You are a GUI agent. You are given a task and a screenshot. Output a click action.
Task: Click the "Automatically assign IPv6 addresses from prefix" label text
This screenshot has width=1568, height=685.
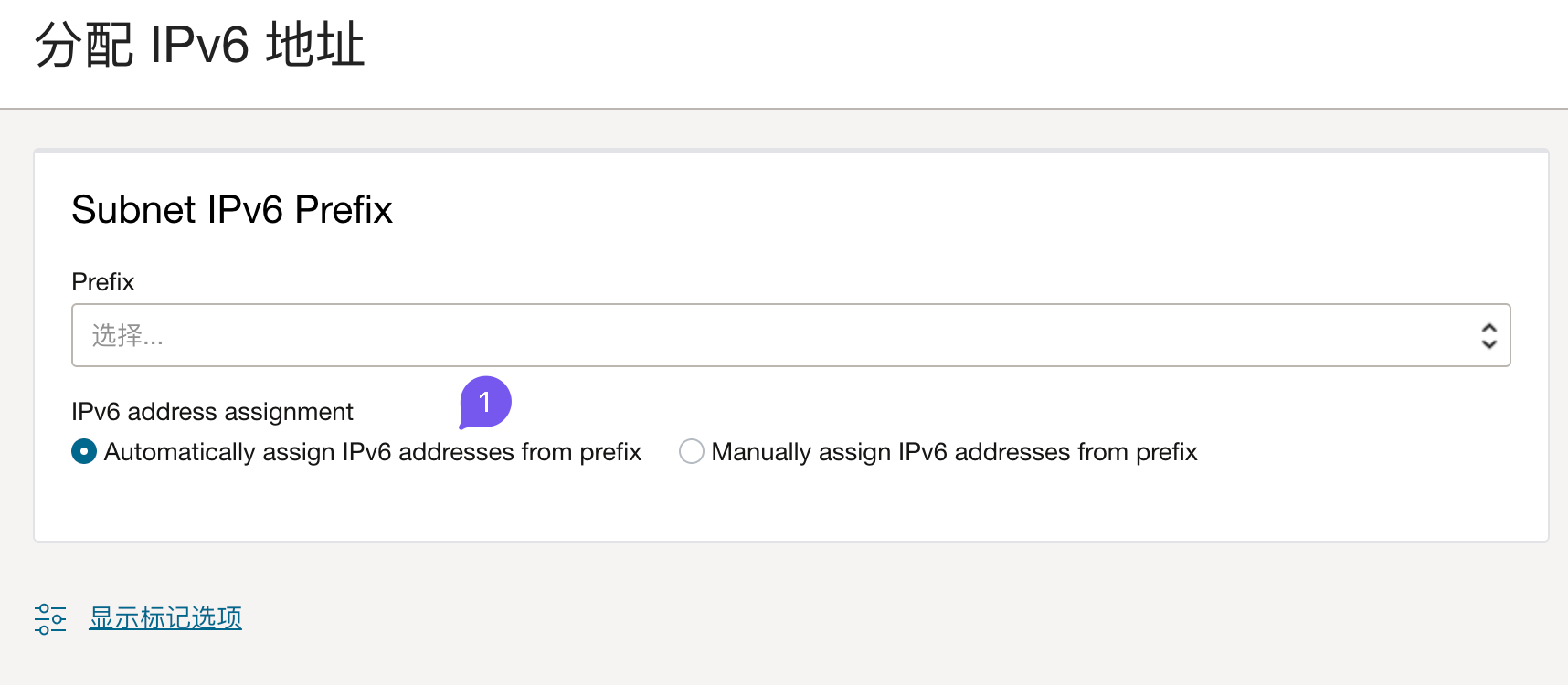click(x=373, y=452)
